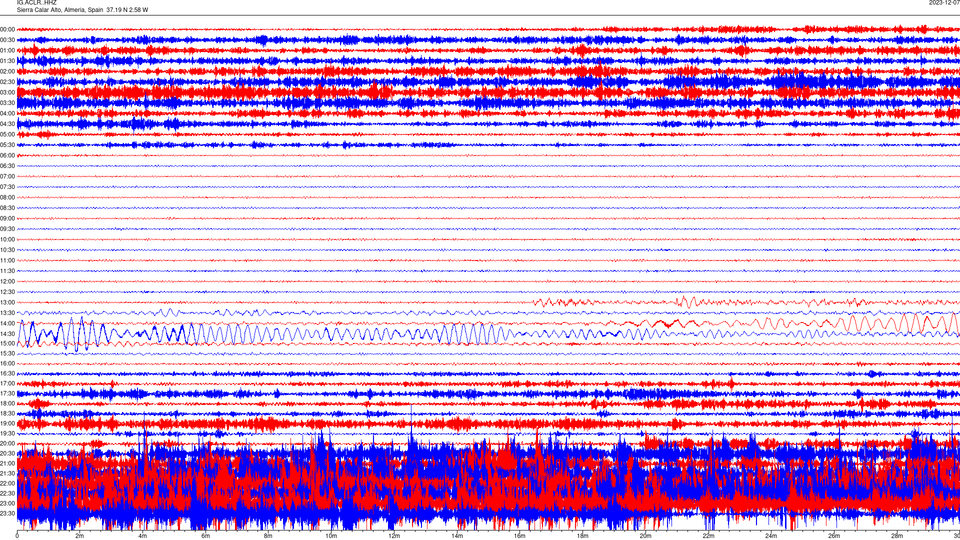Choose the 13:00 trace label

7,302
